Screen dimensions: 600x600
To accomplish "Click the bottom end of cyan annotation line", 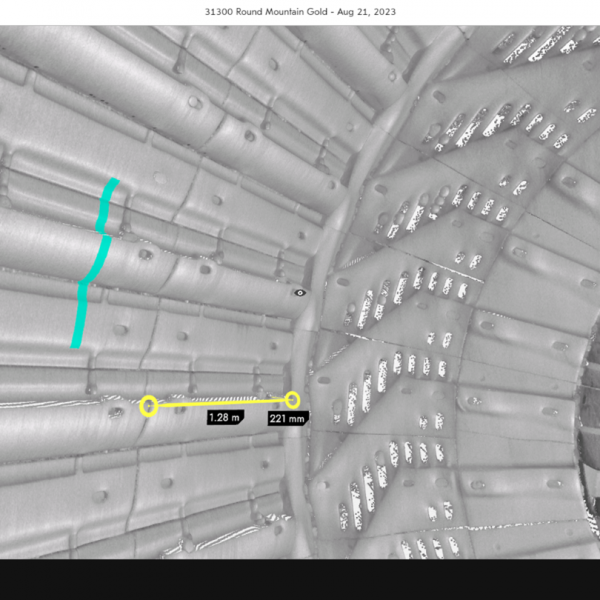I will point(75,345).
